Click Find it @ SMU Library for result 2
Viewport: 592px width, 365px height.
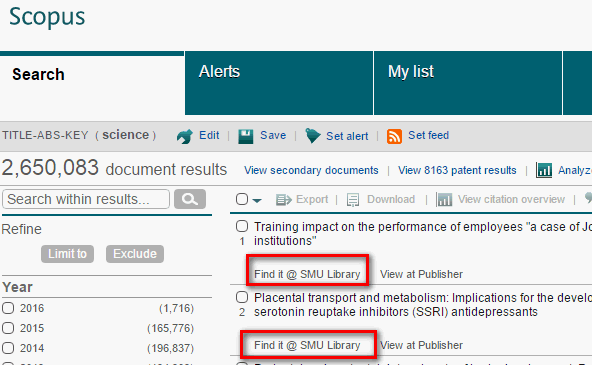coord(307,345)
